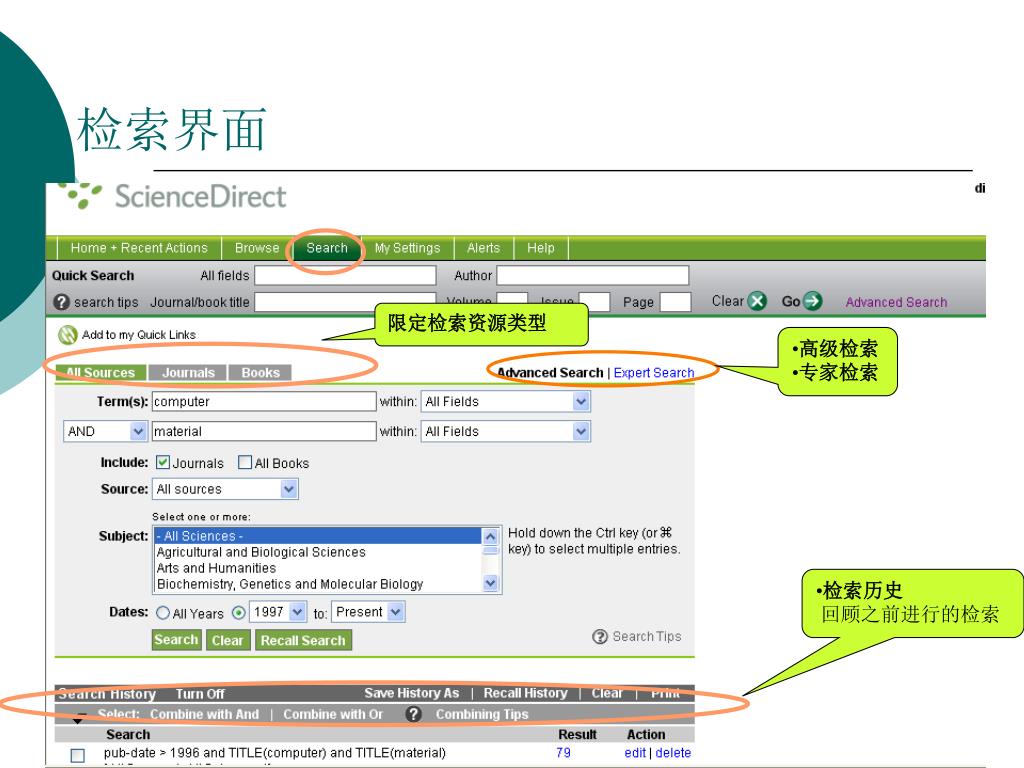The image size is (1024, 768).
Task: Click the Add to my Quick Links link
Action: tap(138, 334)
